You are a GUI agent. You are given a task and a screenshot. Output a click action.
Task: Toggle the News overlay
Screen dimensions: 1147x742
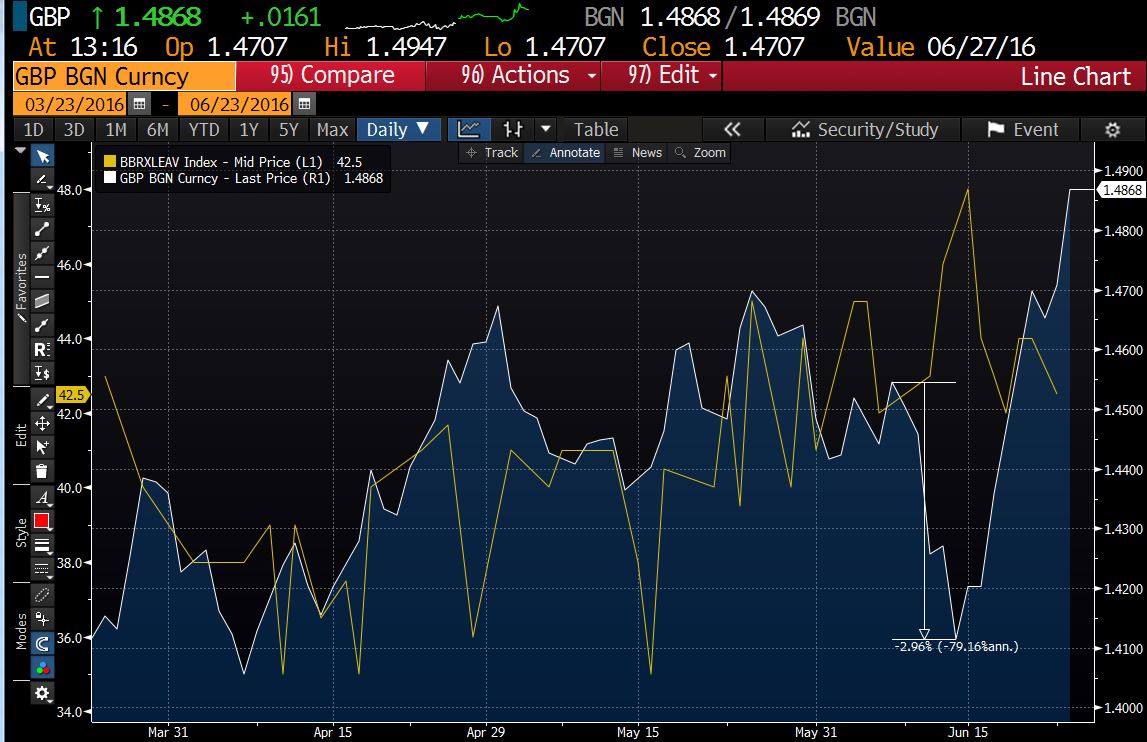[x=638, y=152]
